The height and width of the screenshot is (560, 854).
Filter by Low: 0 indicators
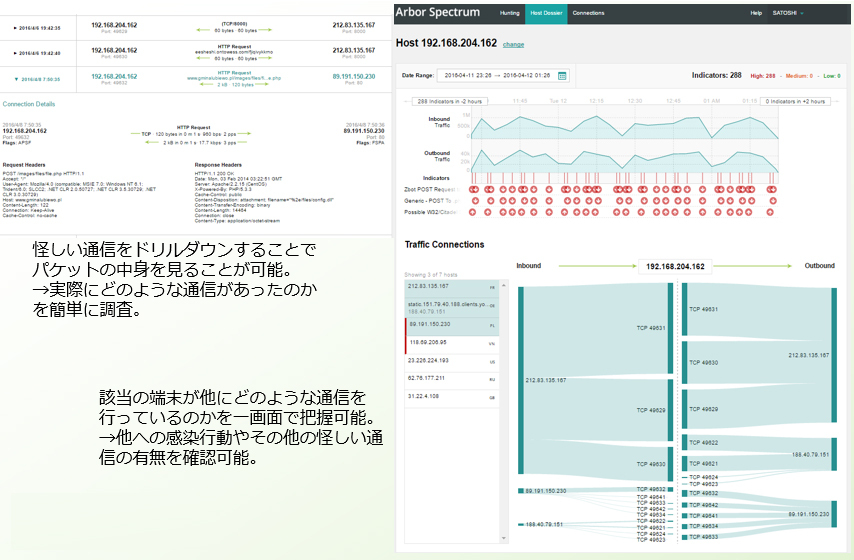tap(832, 76)
